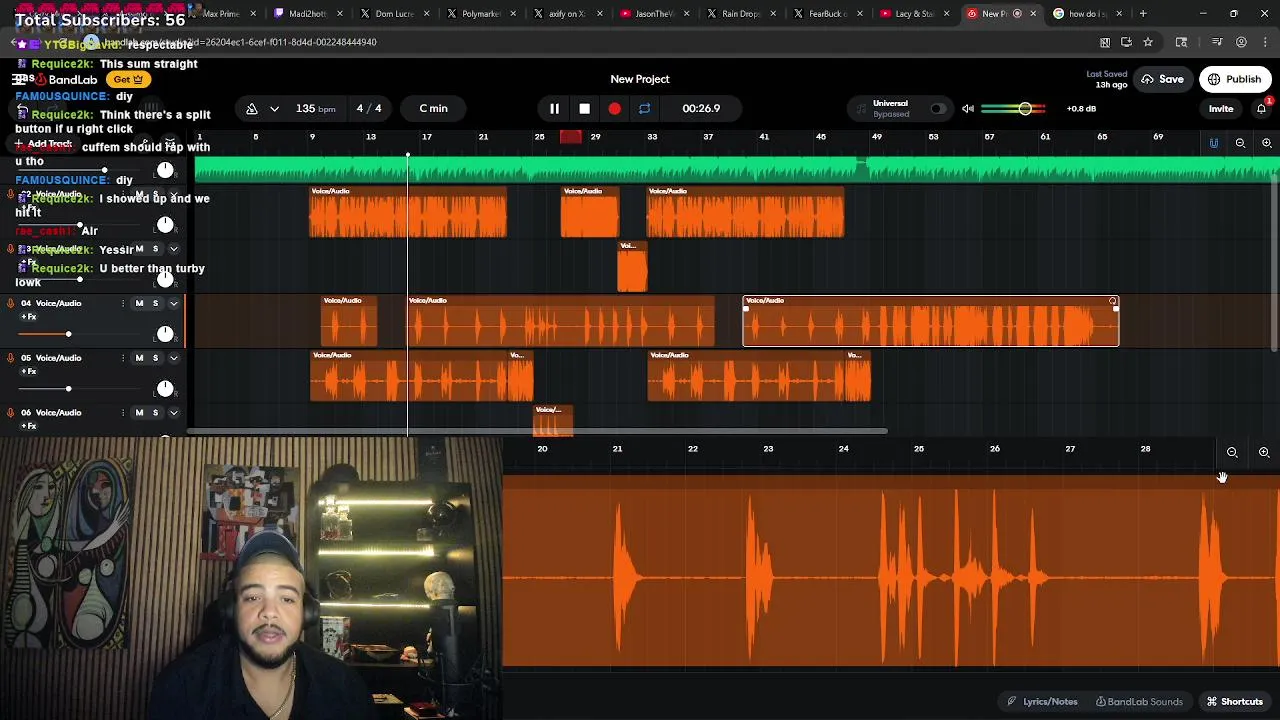Open track 04 three-dot options
The height and width of the screenshot is (720, 1280).
point(123,303)
